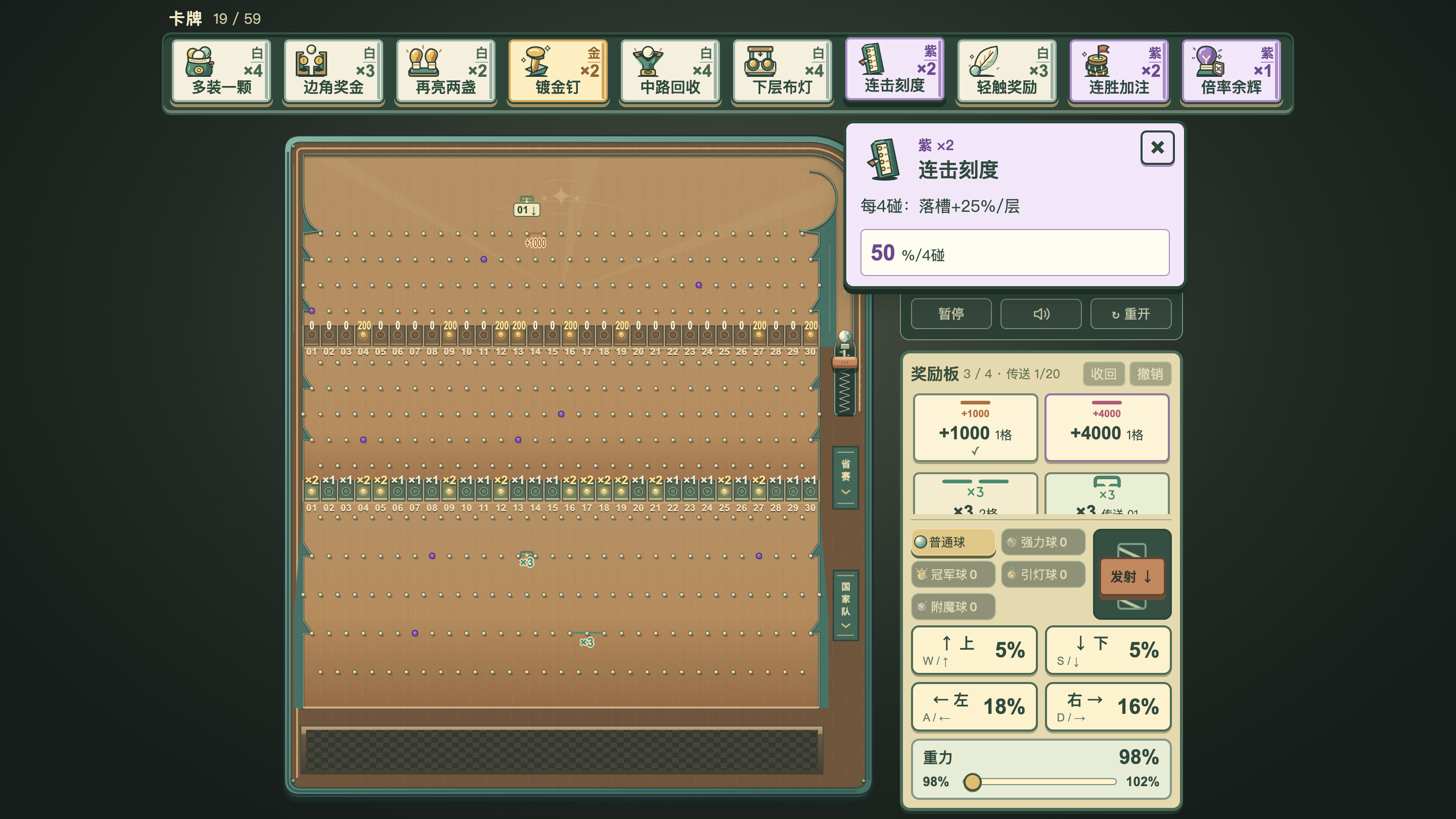Image resolution: width=1456 pixels, height=819 pixels.
Task: Select the +4000 1格 reward board
Action: [x=1107, y=428]
